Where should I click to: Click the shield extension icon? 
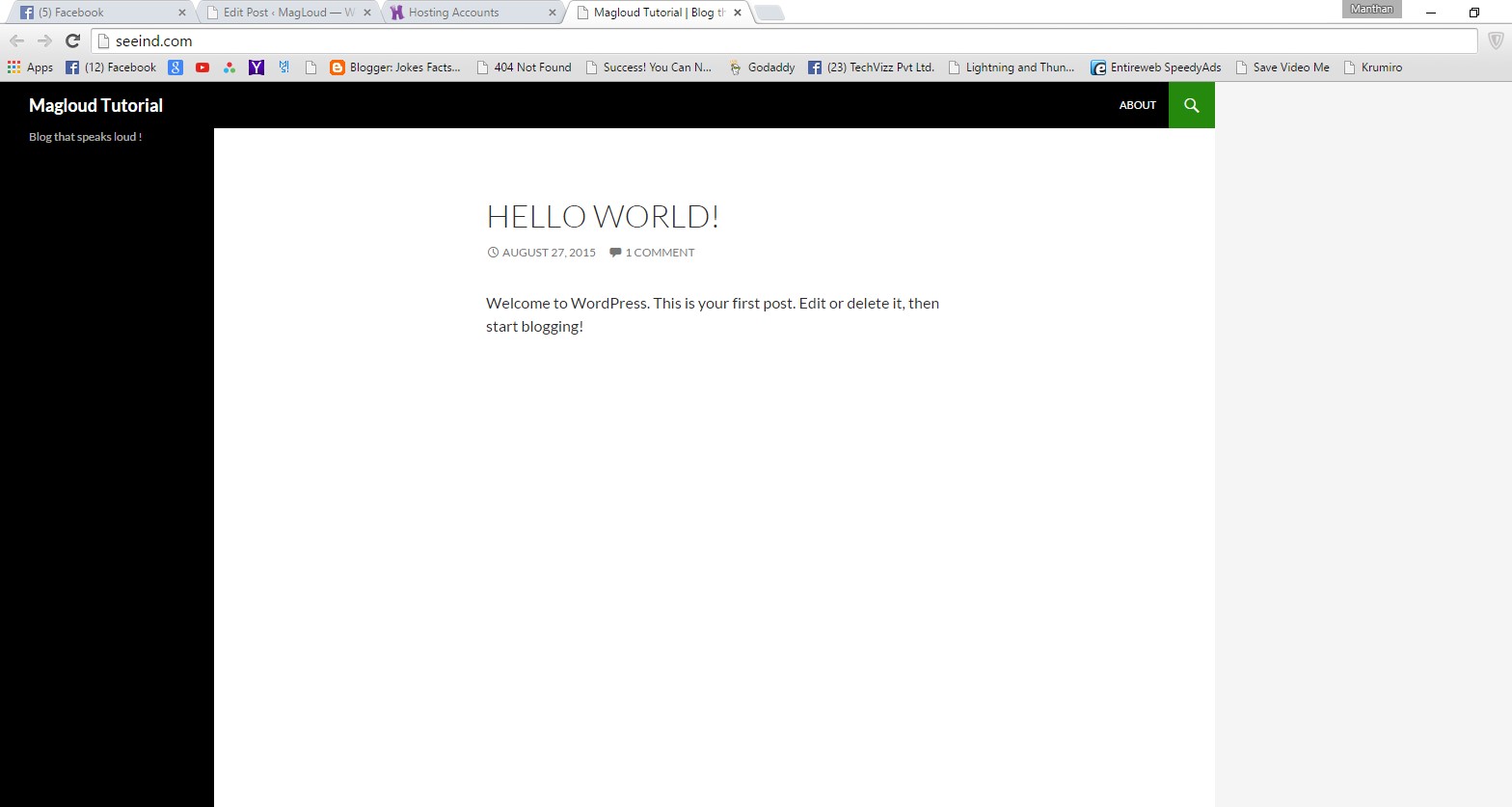click(x=1496, y=40)
